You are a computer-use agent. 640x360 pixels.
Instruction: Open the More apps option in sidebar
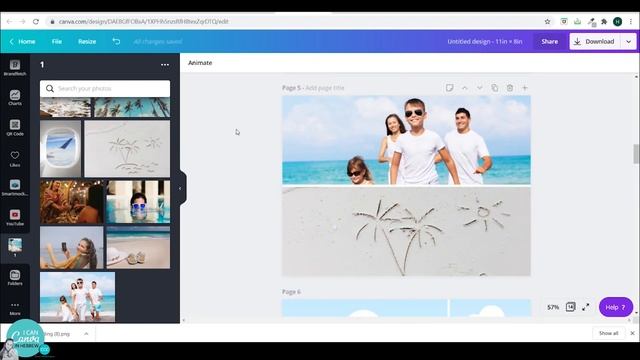click(15, 308)
